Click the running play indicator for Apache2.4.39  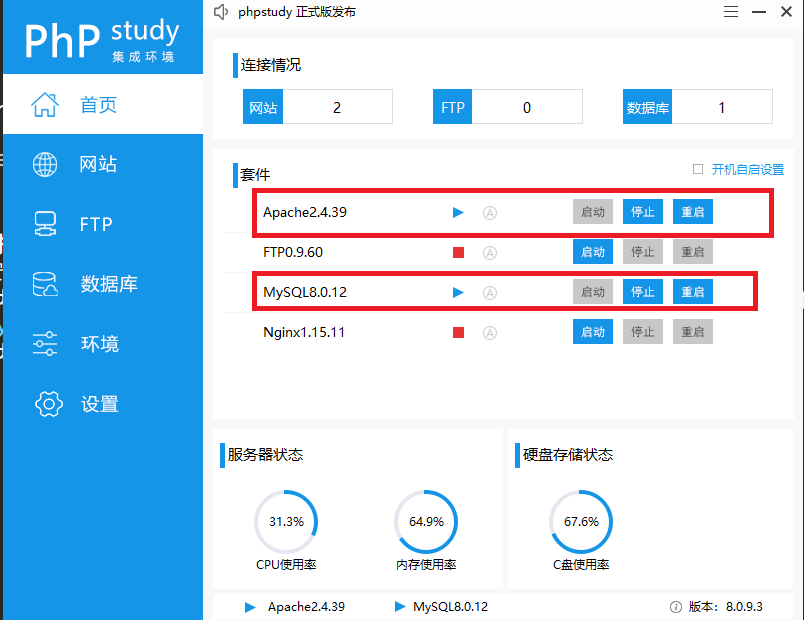coord(458,212)
